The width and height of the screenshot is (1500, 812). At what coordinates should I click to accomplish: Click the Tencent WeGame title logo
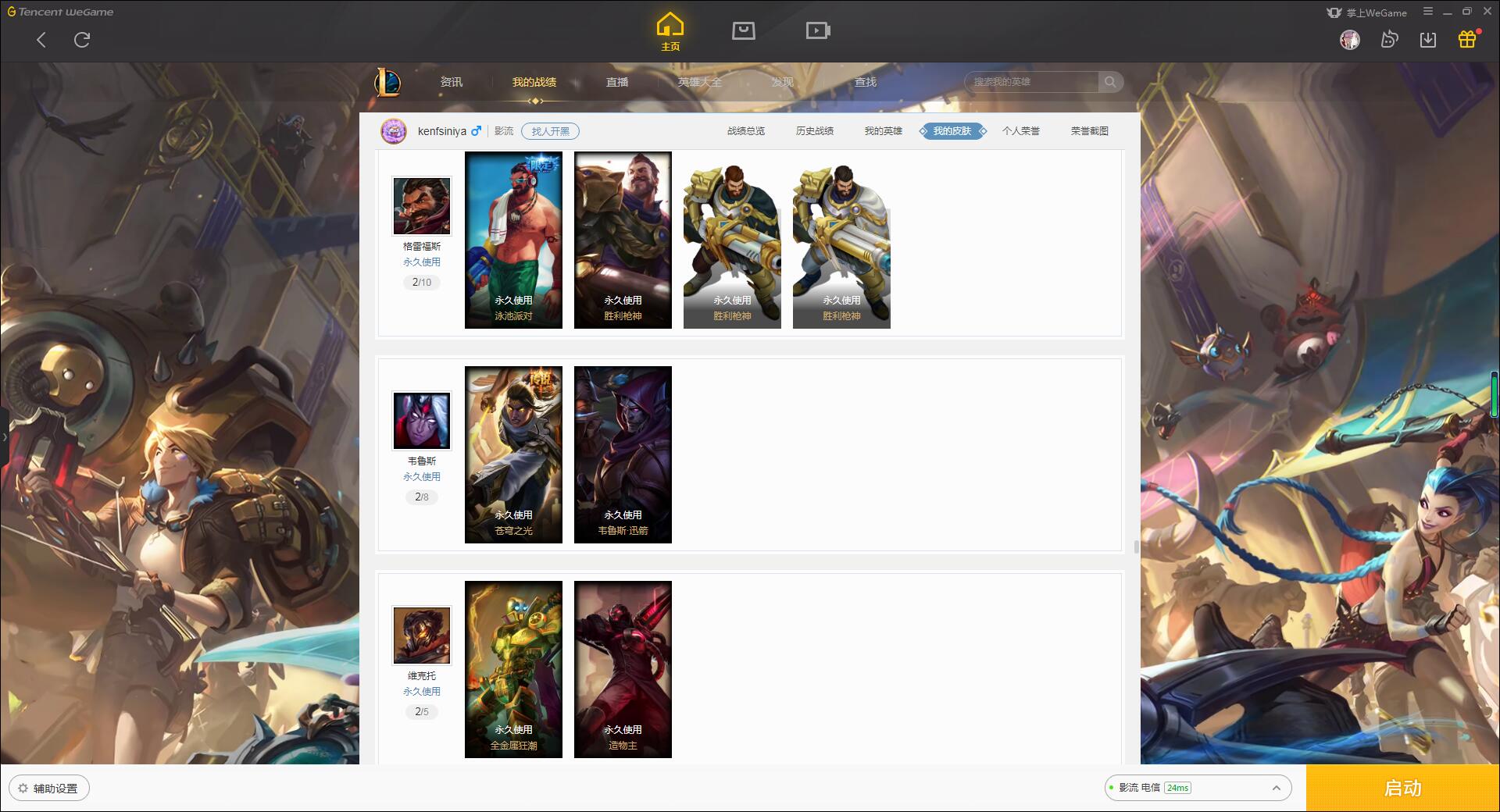tap(60, 12)
